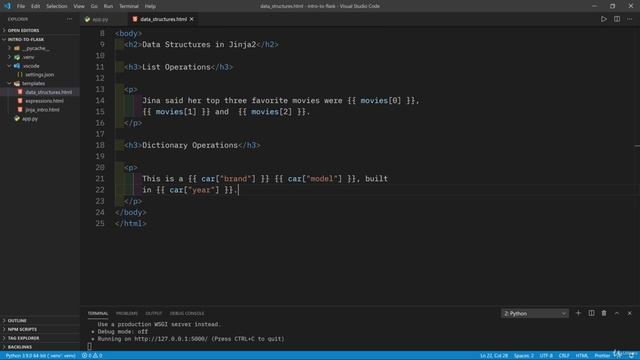Split the terminal pane
Screen dimensions: 640x360
(591, 313)
